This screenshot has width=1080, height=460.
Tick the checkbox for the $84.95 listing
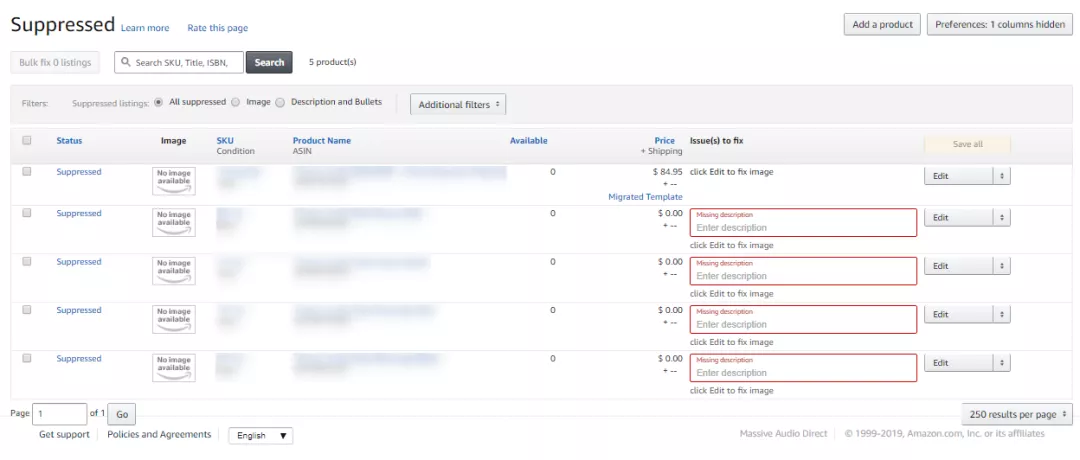(x=27, y=172)
